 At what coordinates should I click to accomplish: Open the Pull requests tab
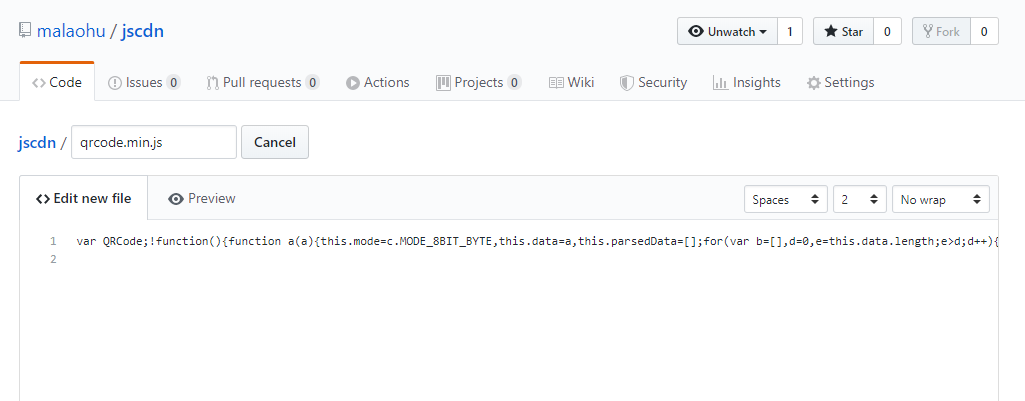263,82
